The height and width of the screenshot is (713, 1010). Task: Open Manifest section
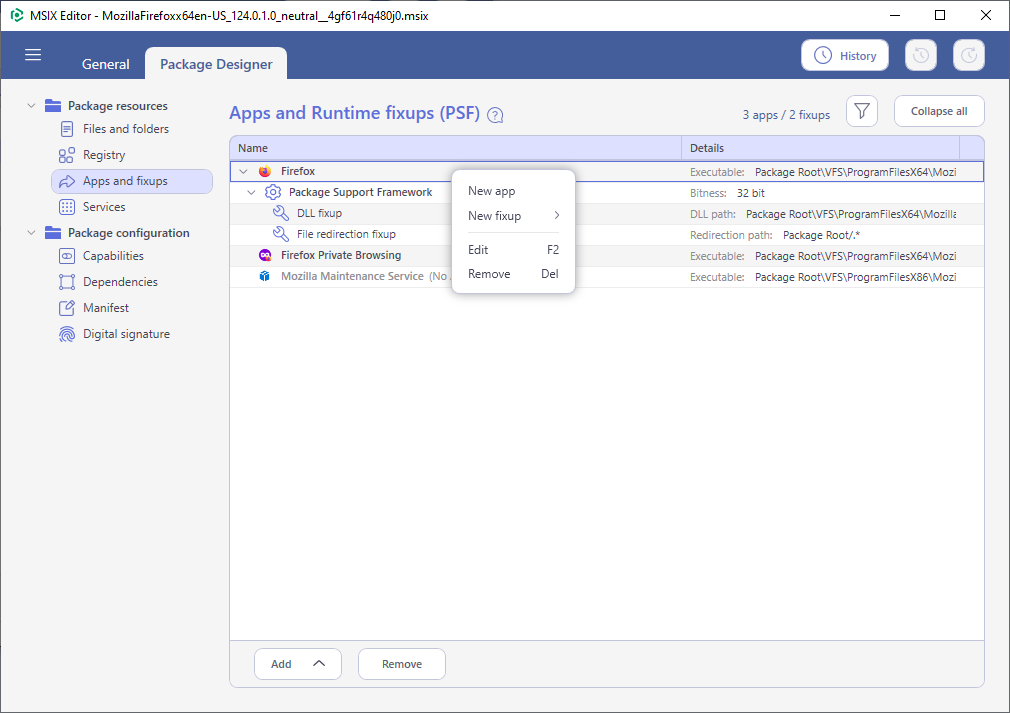click(131, 308)
